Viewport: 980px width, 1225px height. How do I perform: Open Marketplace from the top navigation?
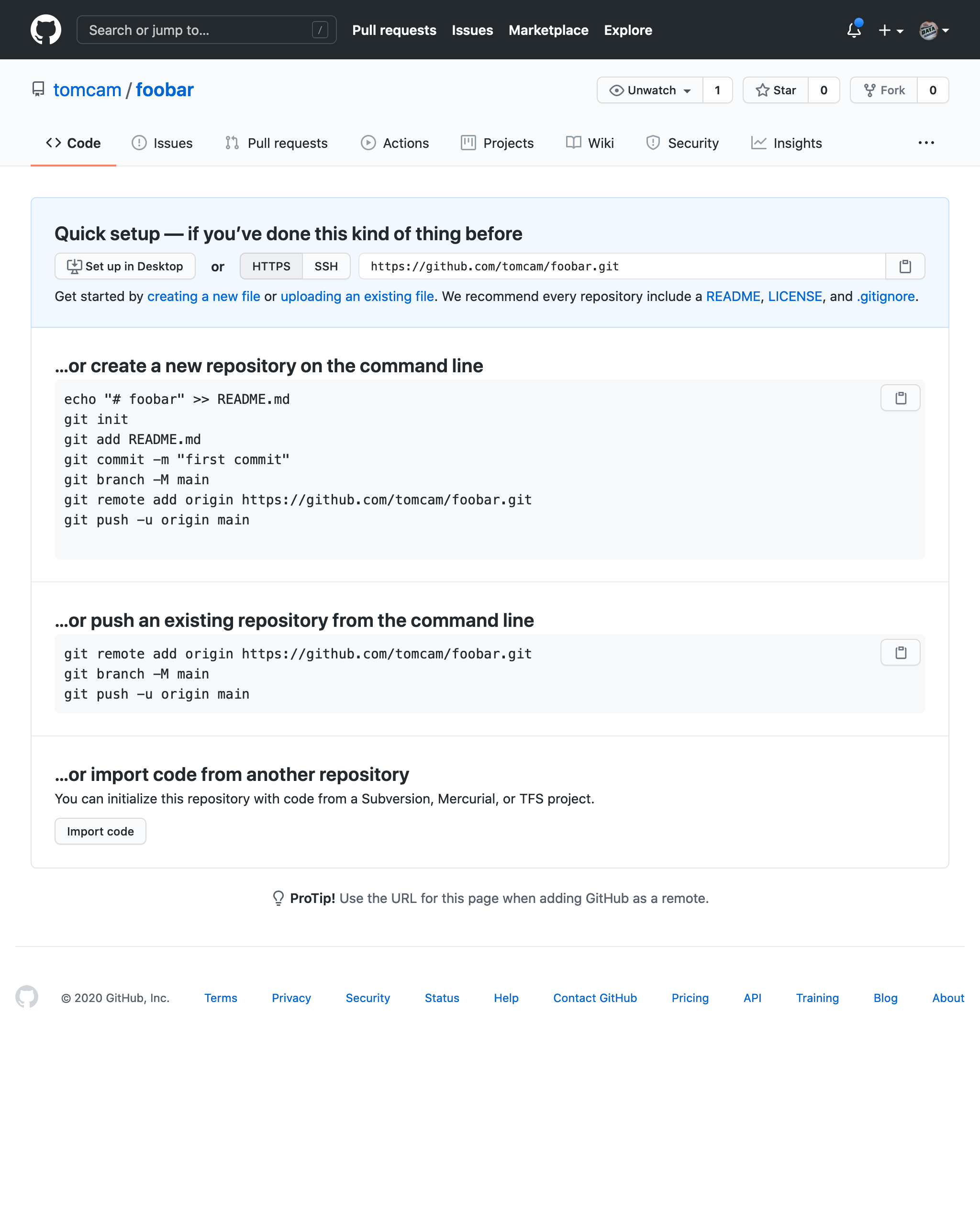click(548, 30)
